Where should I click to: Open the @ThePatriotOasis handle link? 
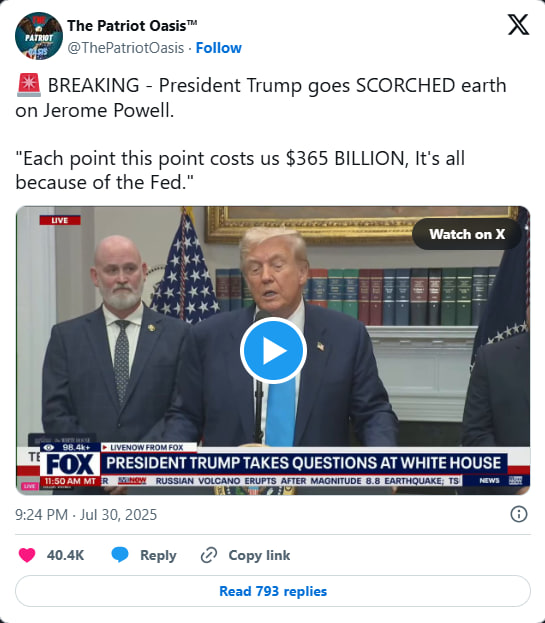click(x=126, y=48)
